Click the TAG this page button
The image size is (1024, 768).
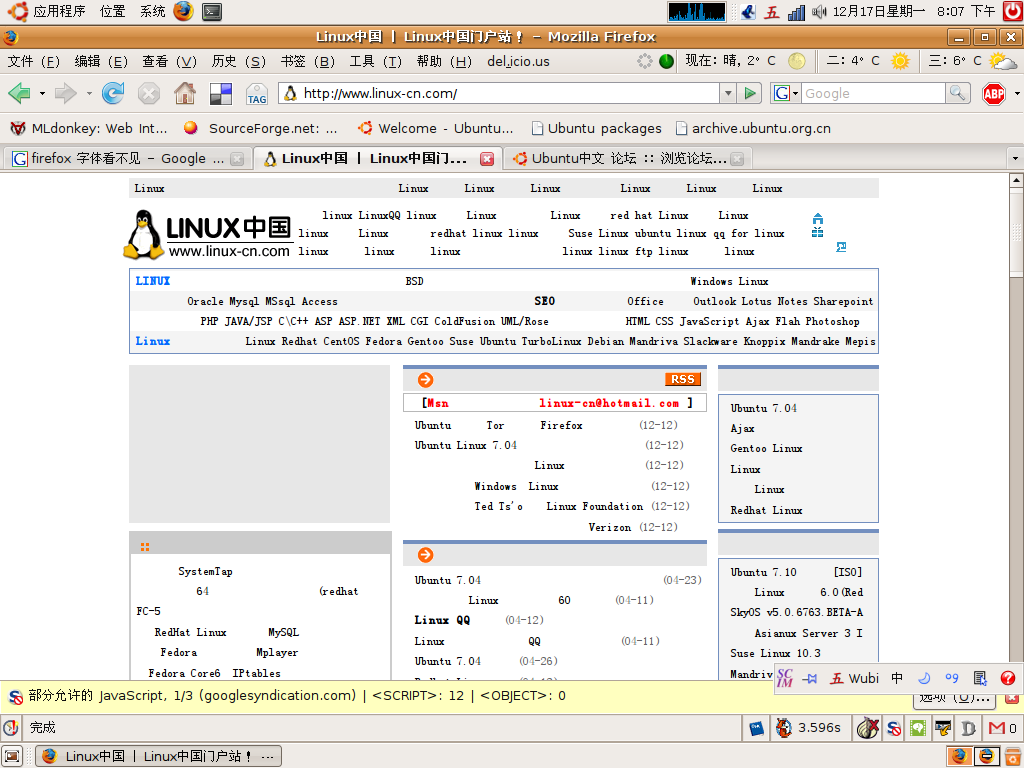tap(257, 94)
